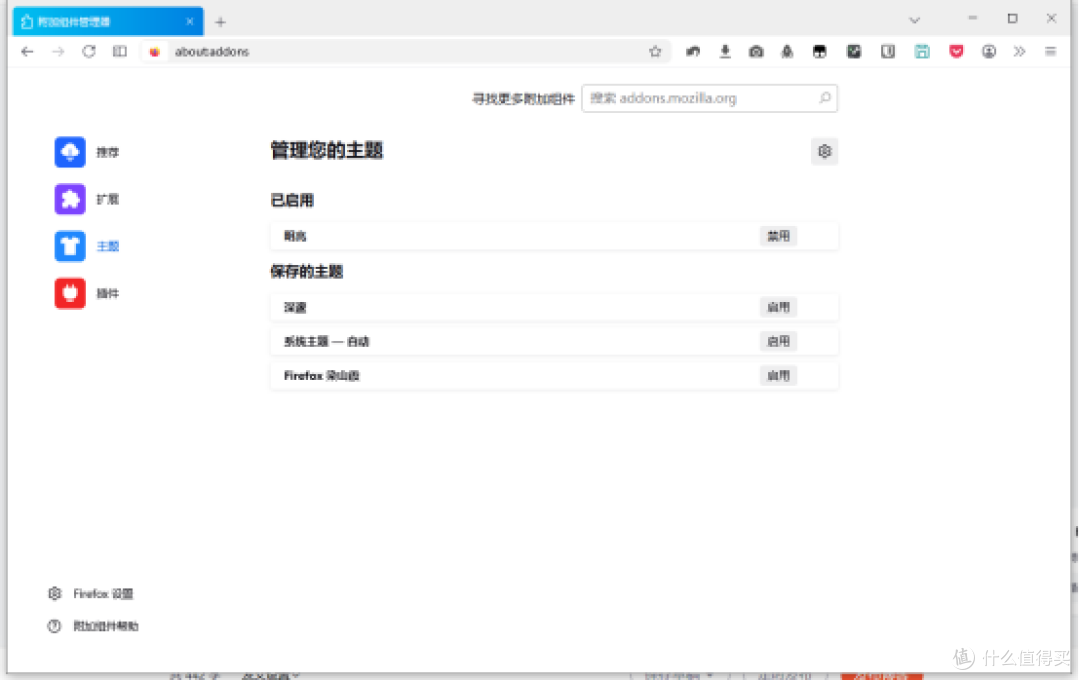Image resolution: width=1080 pixels, height=680 pixels.
Task: Select the 主题 themes category
Action: click(x=108, y=246)
